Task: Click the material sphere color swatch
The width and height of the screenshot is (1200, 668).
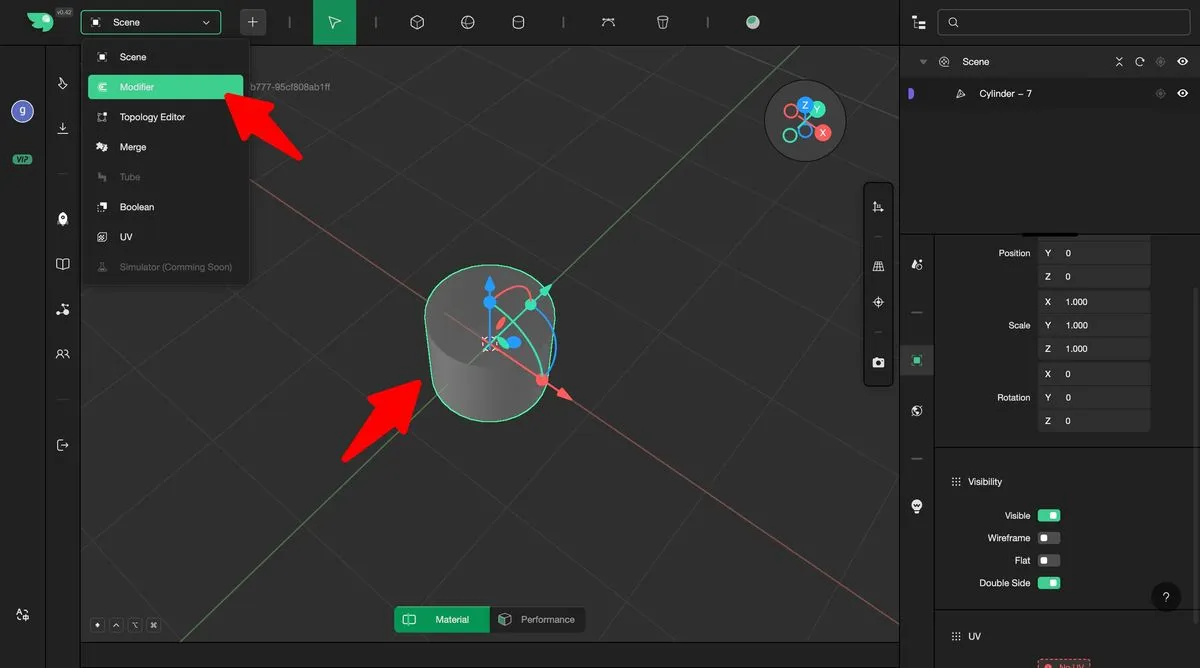Action: [753, 22]
